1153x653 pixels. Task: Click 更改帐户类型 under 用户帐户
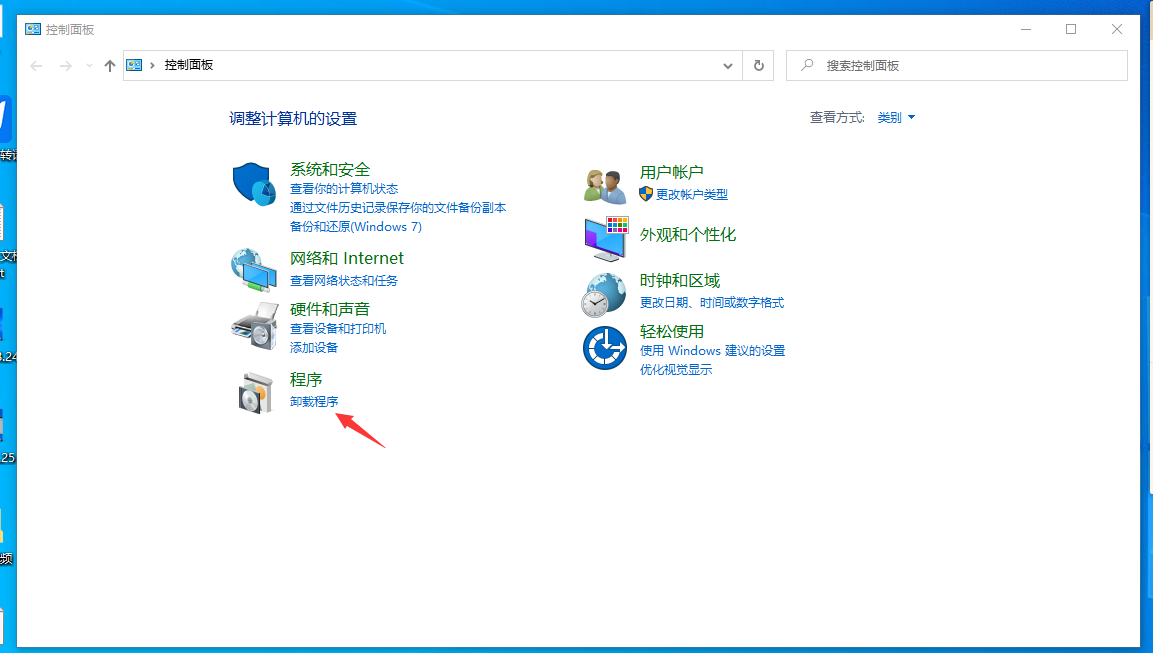coord(690,195)
